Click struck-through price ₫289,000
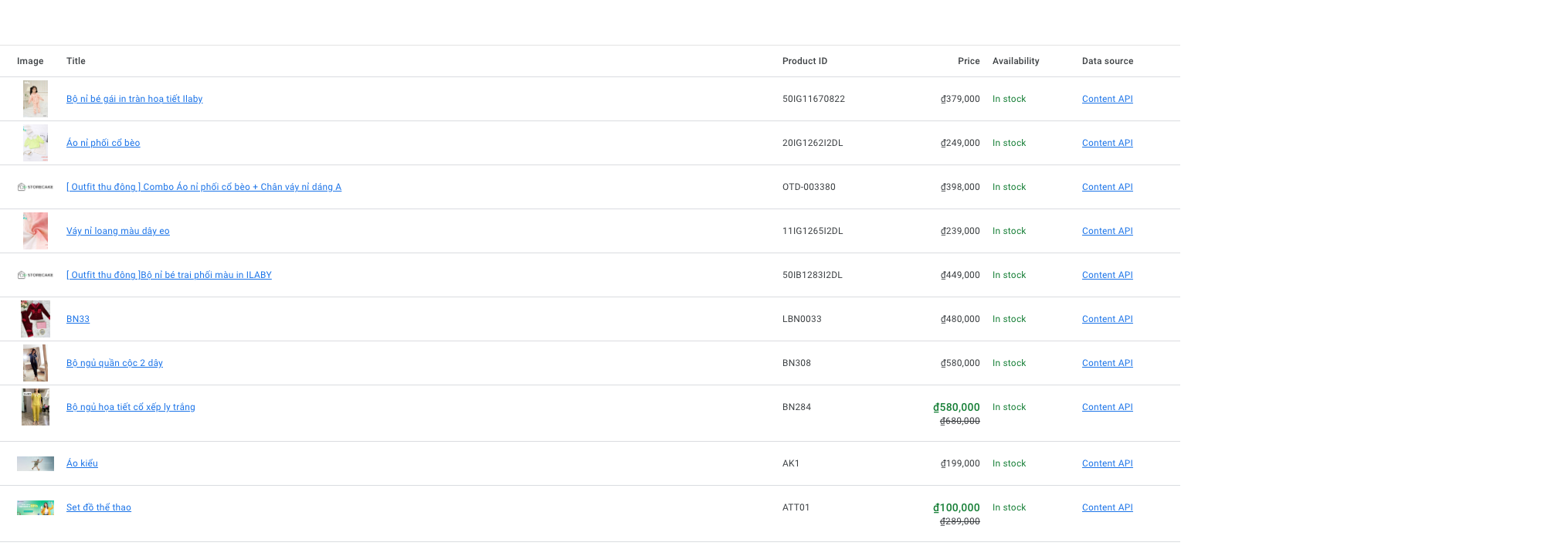This screenshot has width=1568, height=546. [960, 521]
